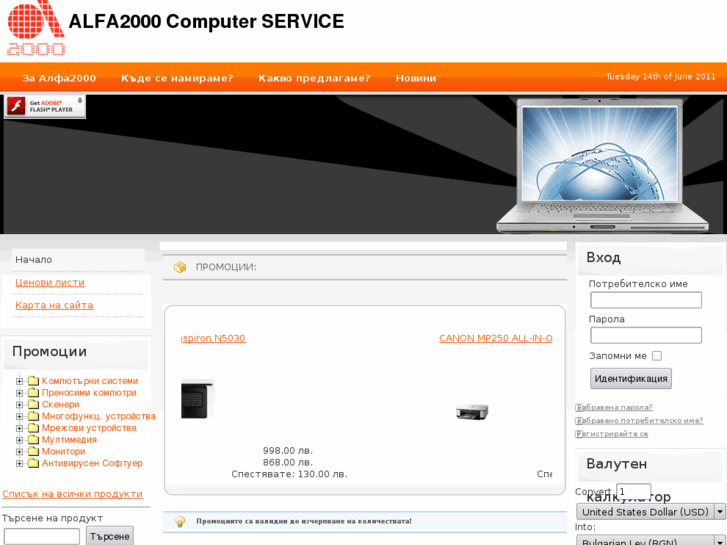The image size is (727, 545).
Task: Click the Скенери folder icon
Action: (33, 404)
